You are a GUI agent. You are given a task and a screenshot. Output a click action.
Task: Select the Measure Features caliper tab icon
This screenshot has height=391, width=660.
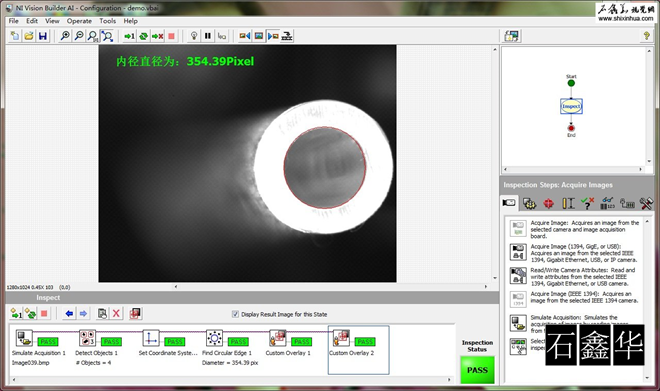[x=568, y=203]
